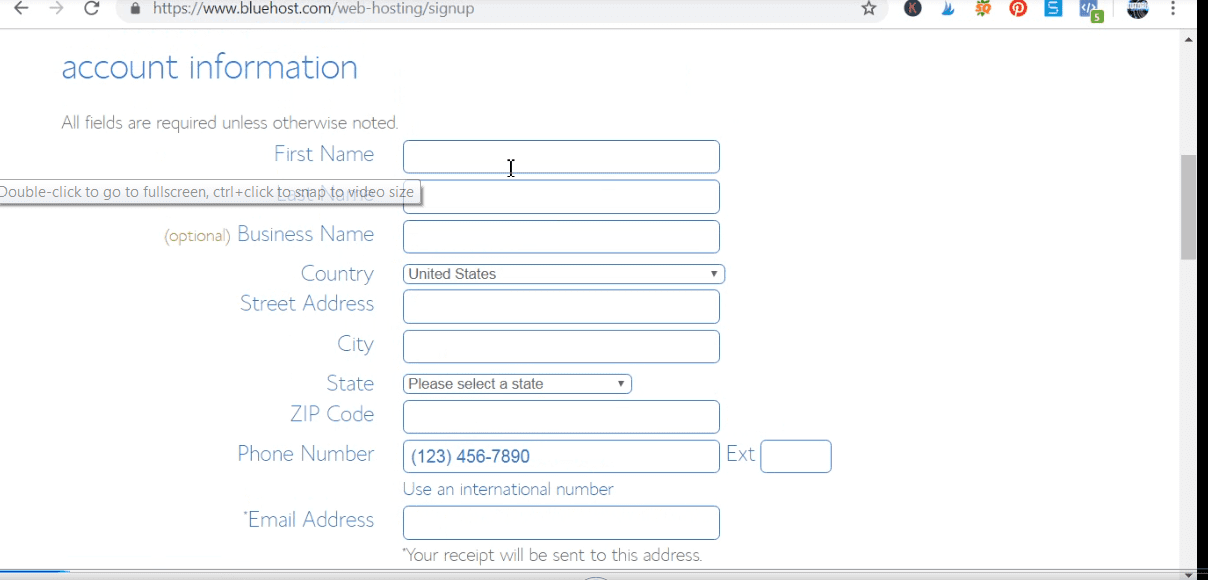Open the blue sail-shaped extension
This screenshot has height=580, width=1208.
click(948, 9)
